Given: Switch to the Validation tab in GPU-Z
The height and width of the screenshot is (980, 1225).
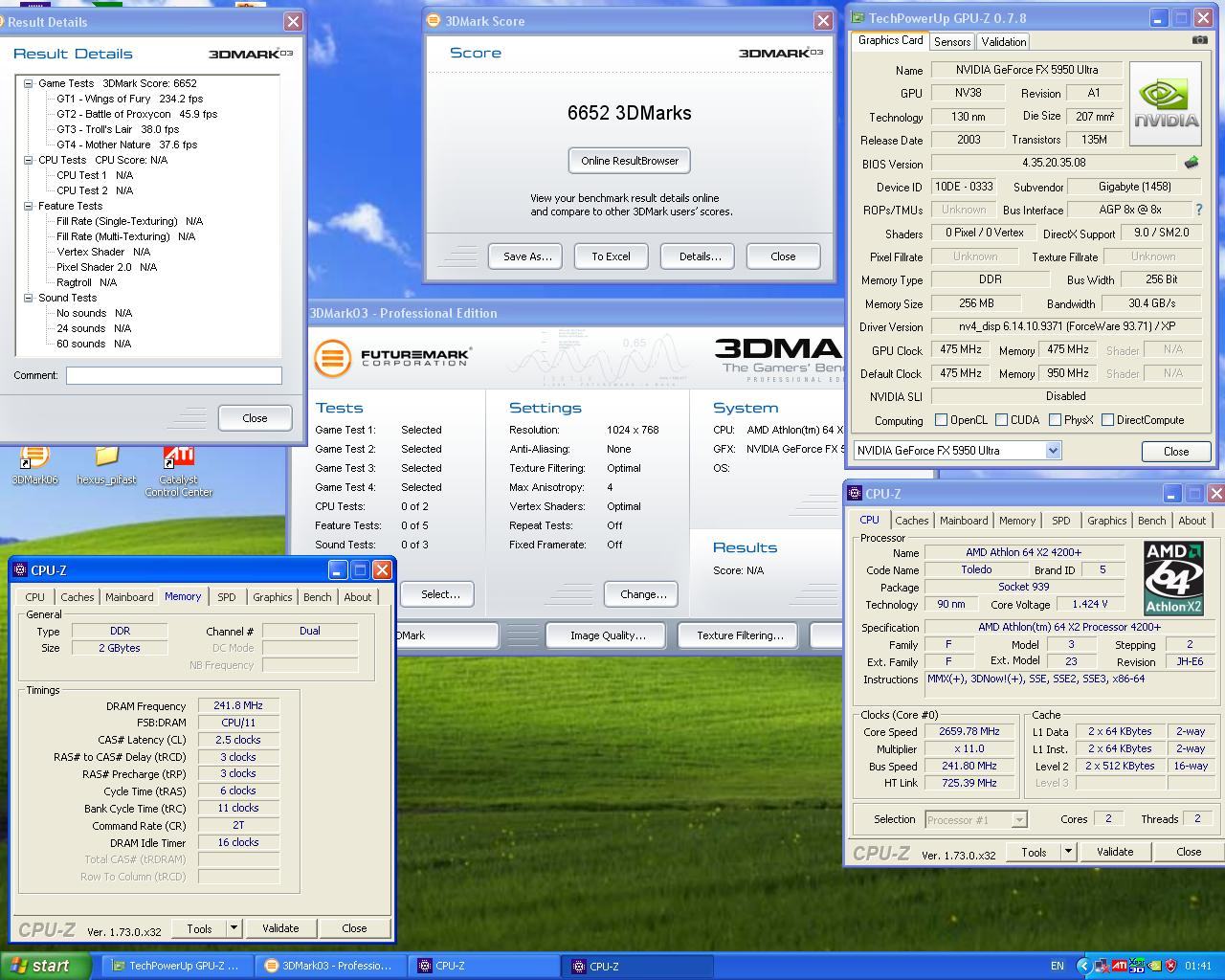Looking at the screenshot, I should tap(1004, 41).
